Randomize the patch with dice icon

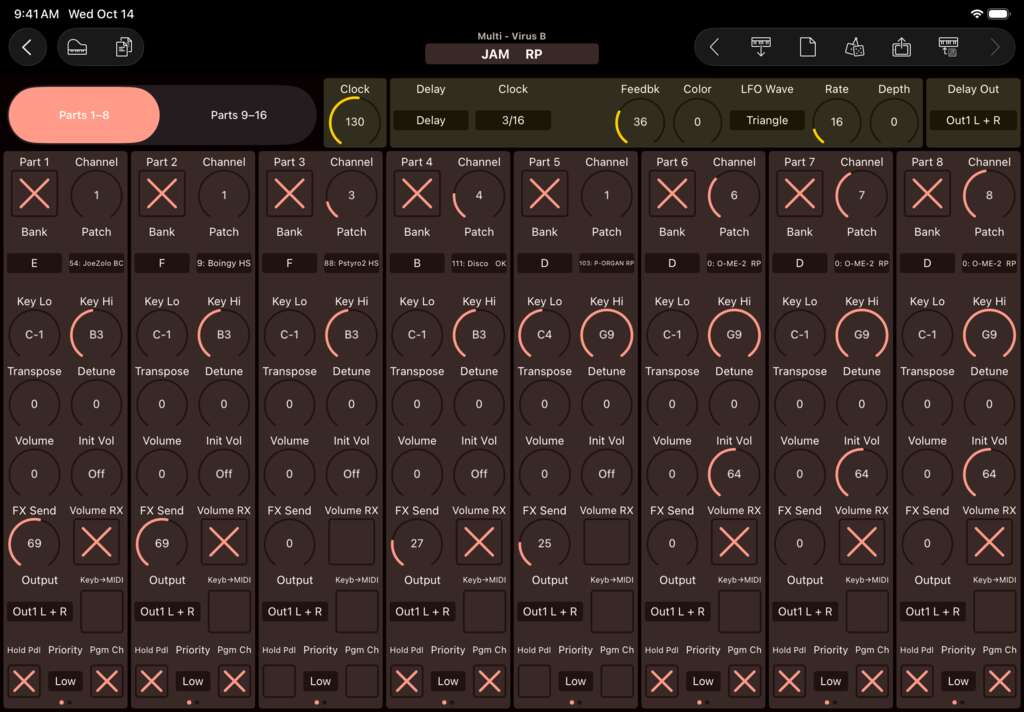[x=855, y=47]
